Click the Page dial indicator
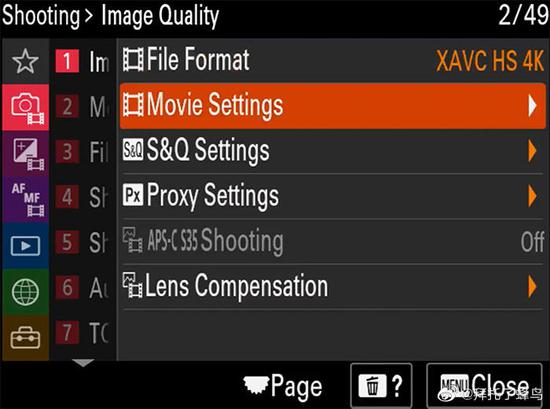This screenshot has height=409, width=550. click(283, 386)
